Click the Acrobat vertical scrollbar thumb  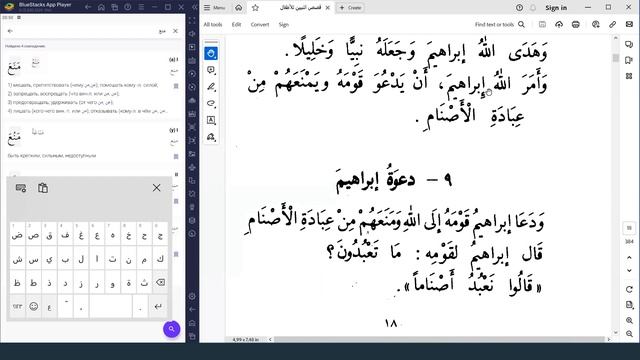(x=616, y=58)
